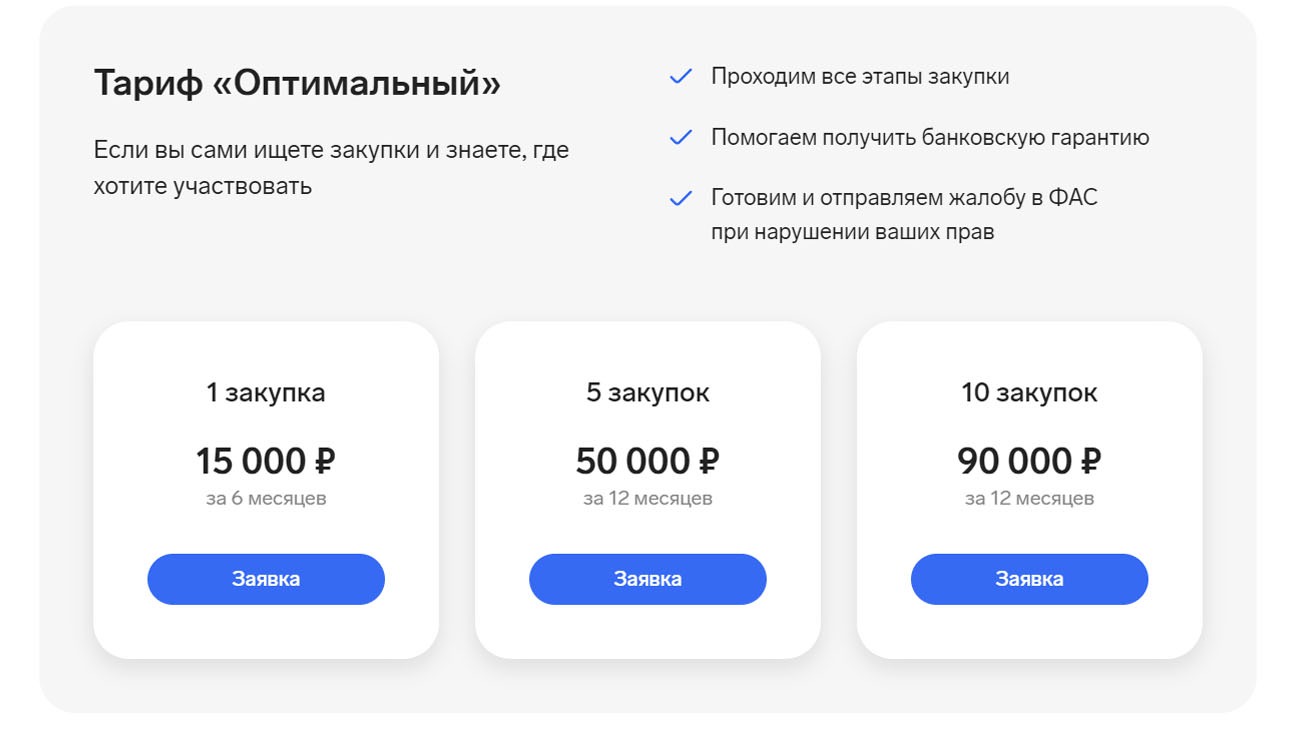Image resolution: width=1300 pixels, height=731 pixels.
Task: Click the 50 000 ₽ price
Action: point(648,461)
